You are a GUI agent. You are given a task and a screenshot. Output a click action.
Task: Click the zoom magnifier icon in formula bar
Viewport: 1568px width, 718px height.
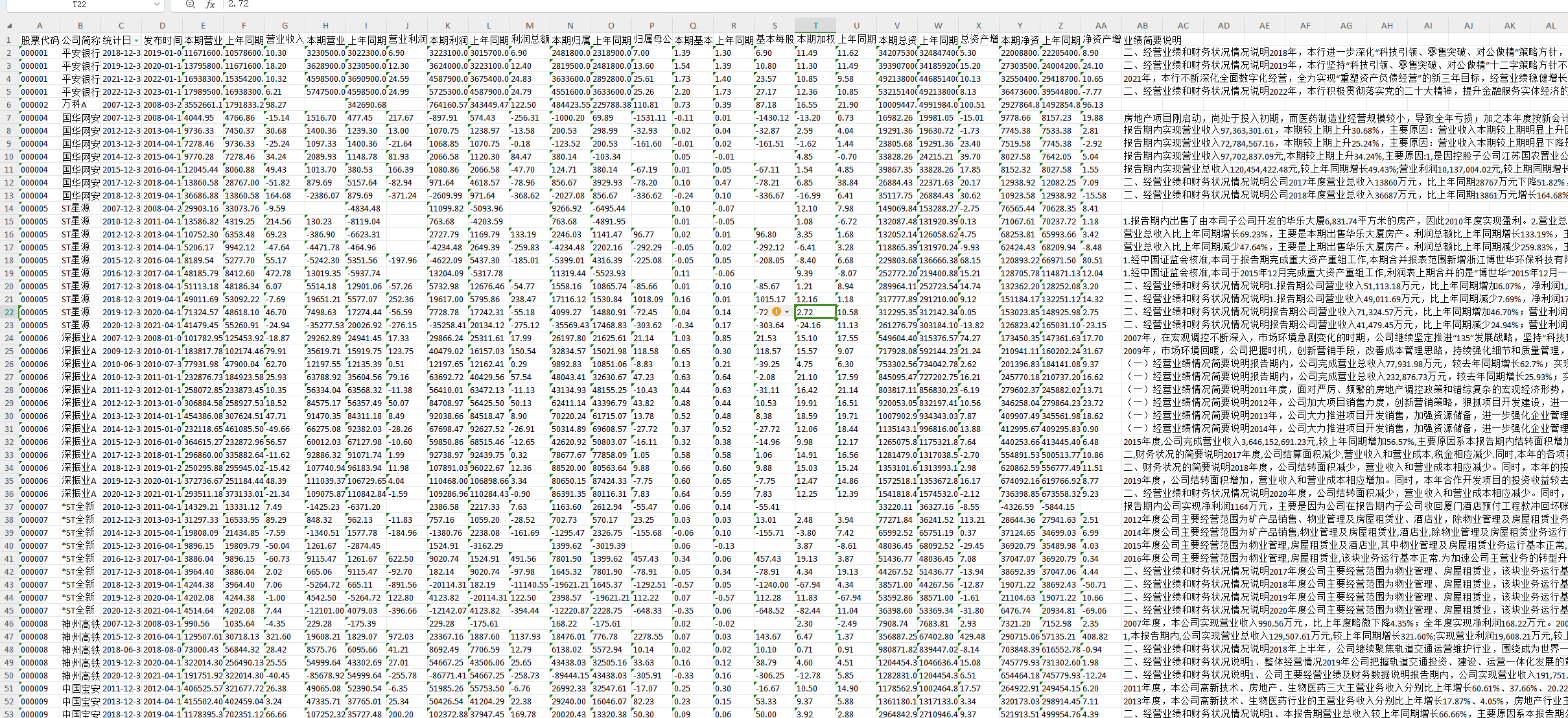(190, 5)
